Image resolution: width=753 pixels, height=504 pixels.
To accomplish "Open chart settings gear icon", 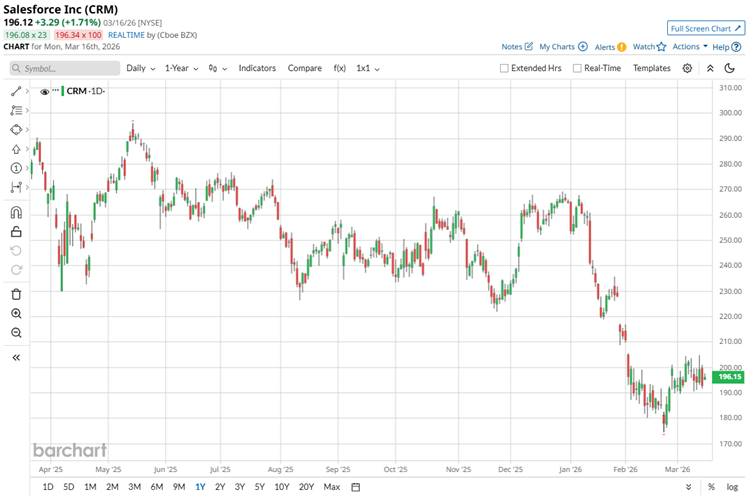I will pyautogui.click(x=687, y=68).
